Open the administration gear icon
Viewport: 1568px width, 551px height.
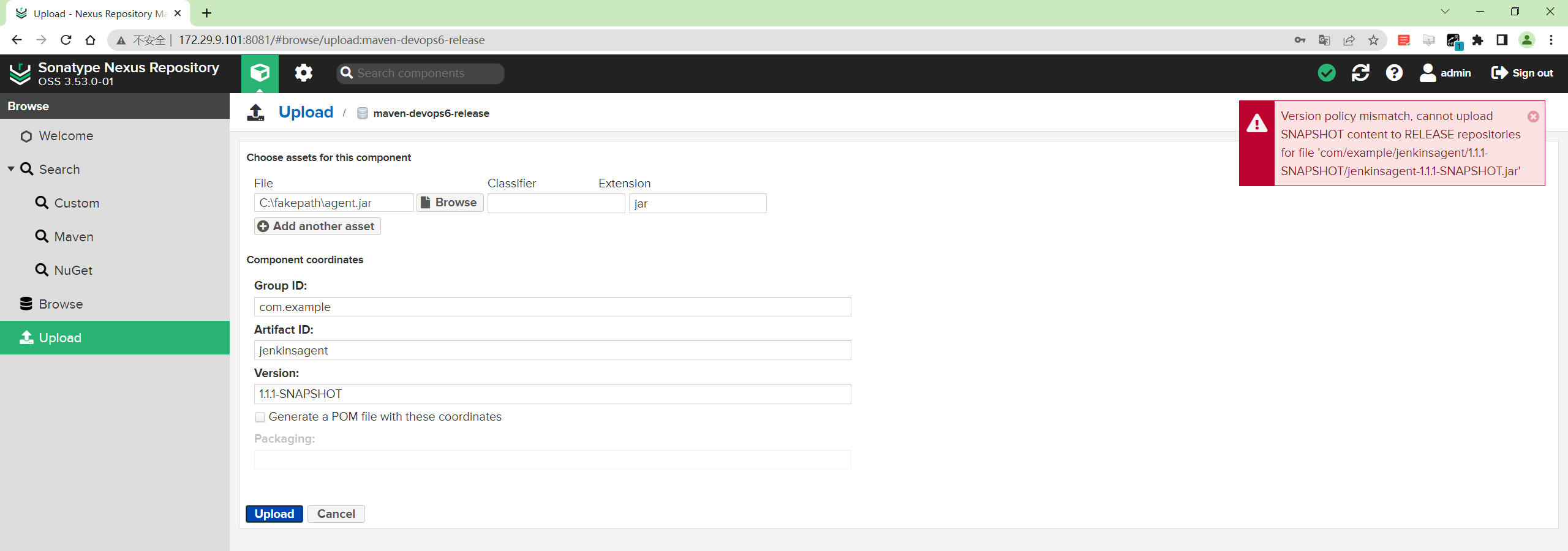[303, 73]
